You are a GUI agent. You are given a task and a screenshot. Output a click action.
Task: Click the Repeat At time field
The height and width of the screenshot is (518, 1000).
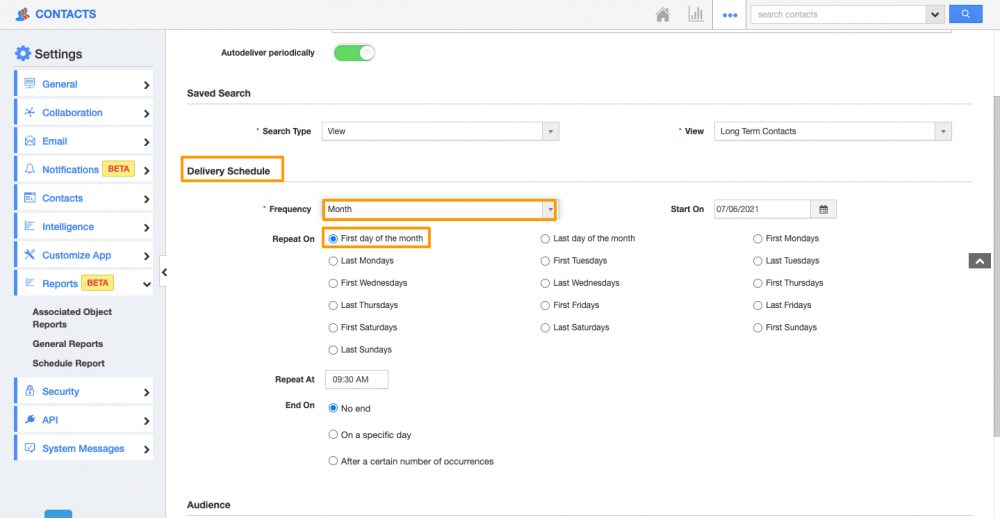click(x=356, y=380)
